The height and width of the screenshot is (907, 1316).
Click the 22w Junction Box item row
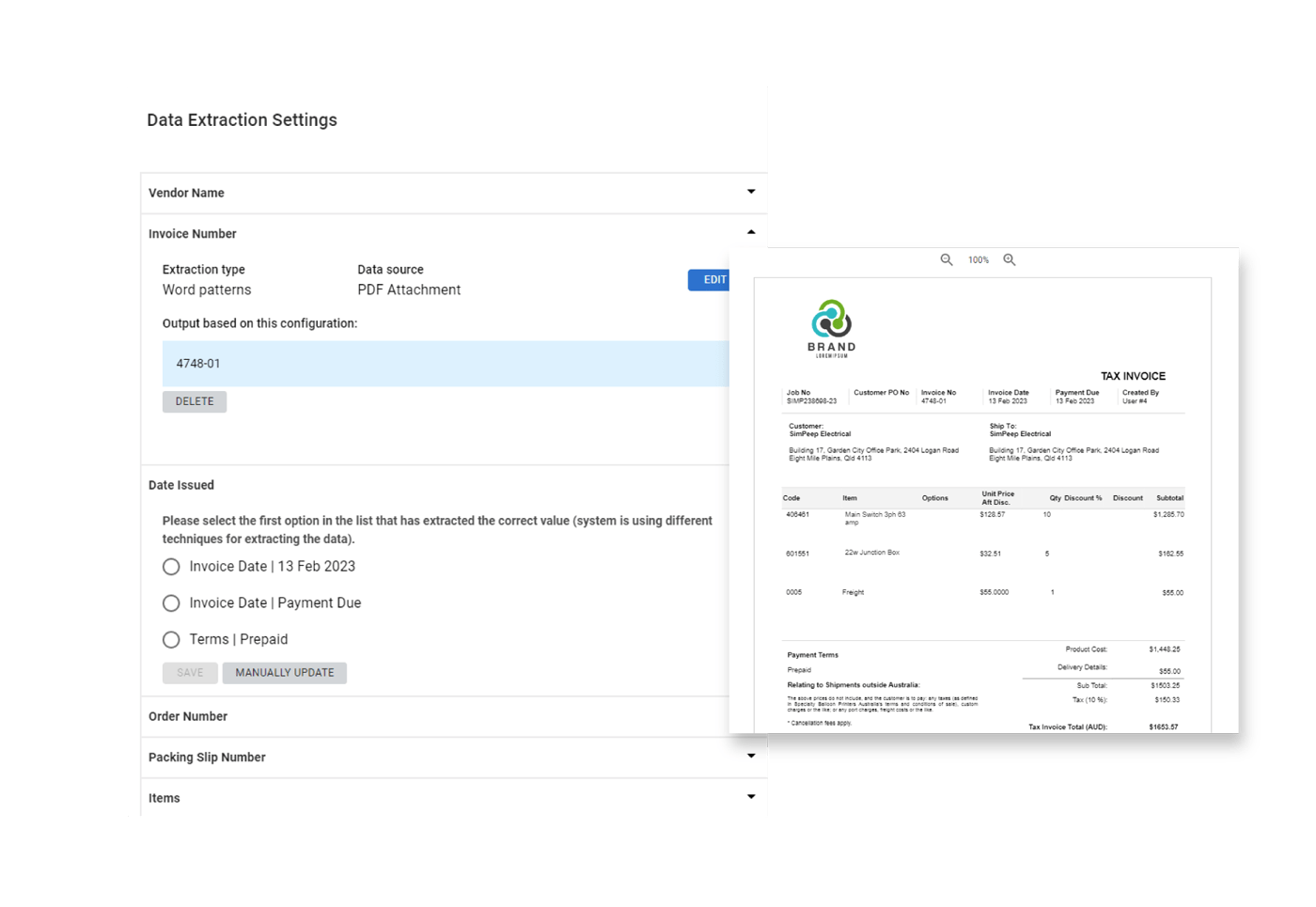point(983,554)
